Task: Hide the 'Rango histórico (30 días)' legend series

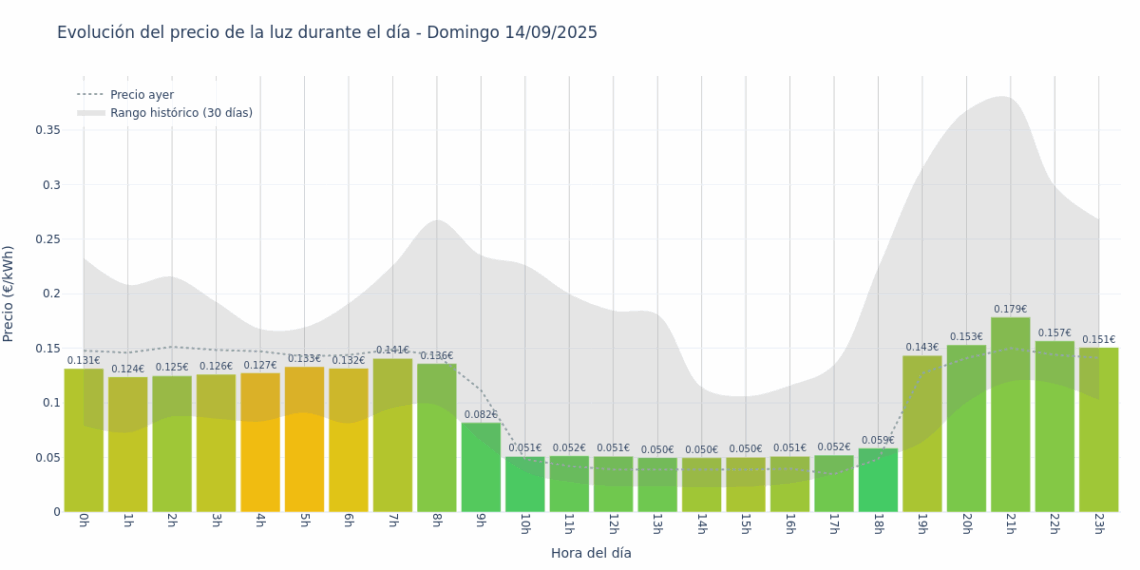Action: coord(180,113)
